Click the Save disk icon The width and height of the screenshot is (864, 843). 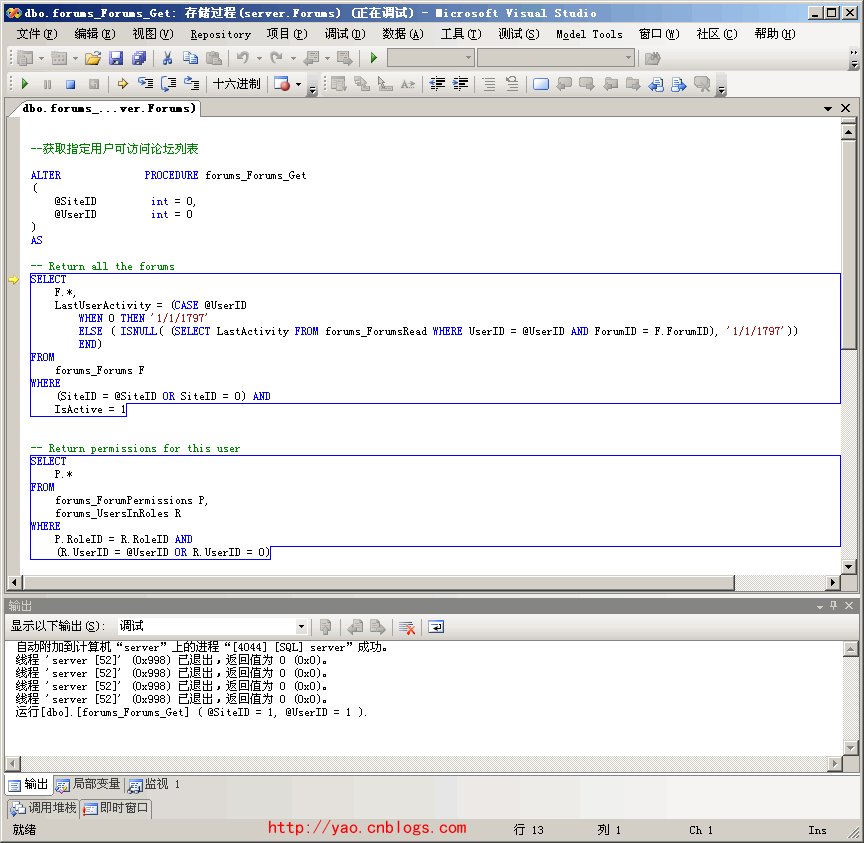[116, 59]
